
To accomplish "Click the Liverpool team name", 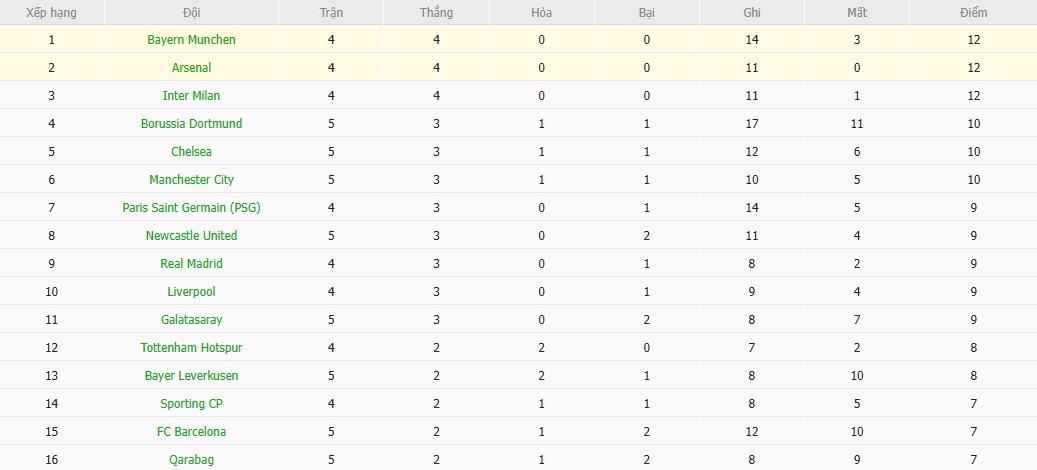I will (x=191, y=292).
